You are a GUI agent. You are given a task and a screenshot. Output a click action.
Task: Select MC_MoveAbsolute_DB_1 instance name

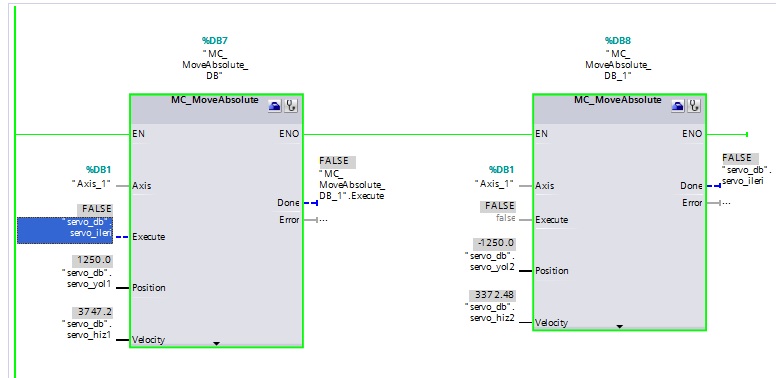(618, 65)
